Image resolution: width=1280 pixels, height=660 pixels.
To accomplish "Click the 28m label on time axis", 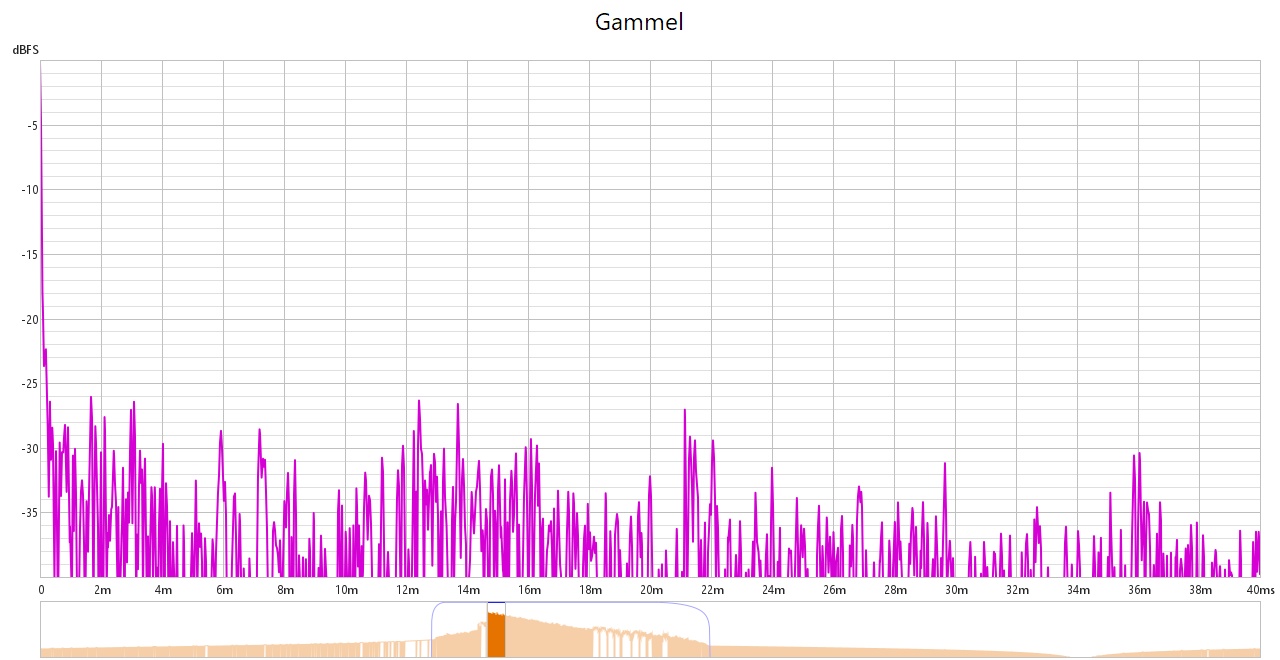I will 895,590.
